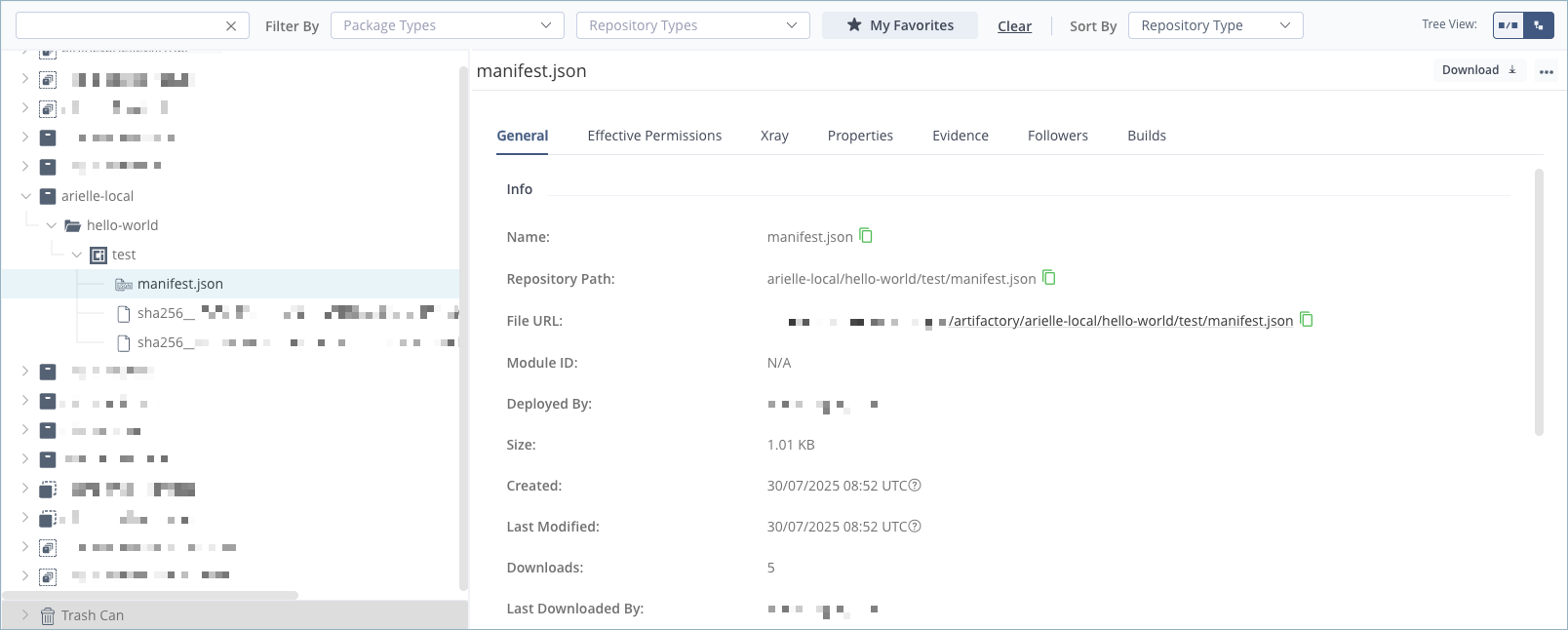The image size is (1568, 630).
Task: Open the three-dots actions menu
Action: pyautogui.click(x=1547, y=71)
